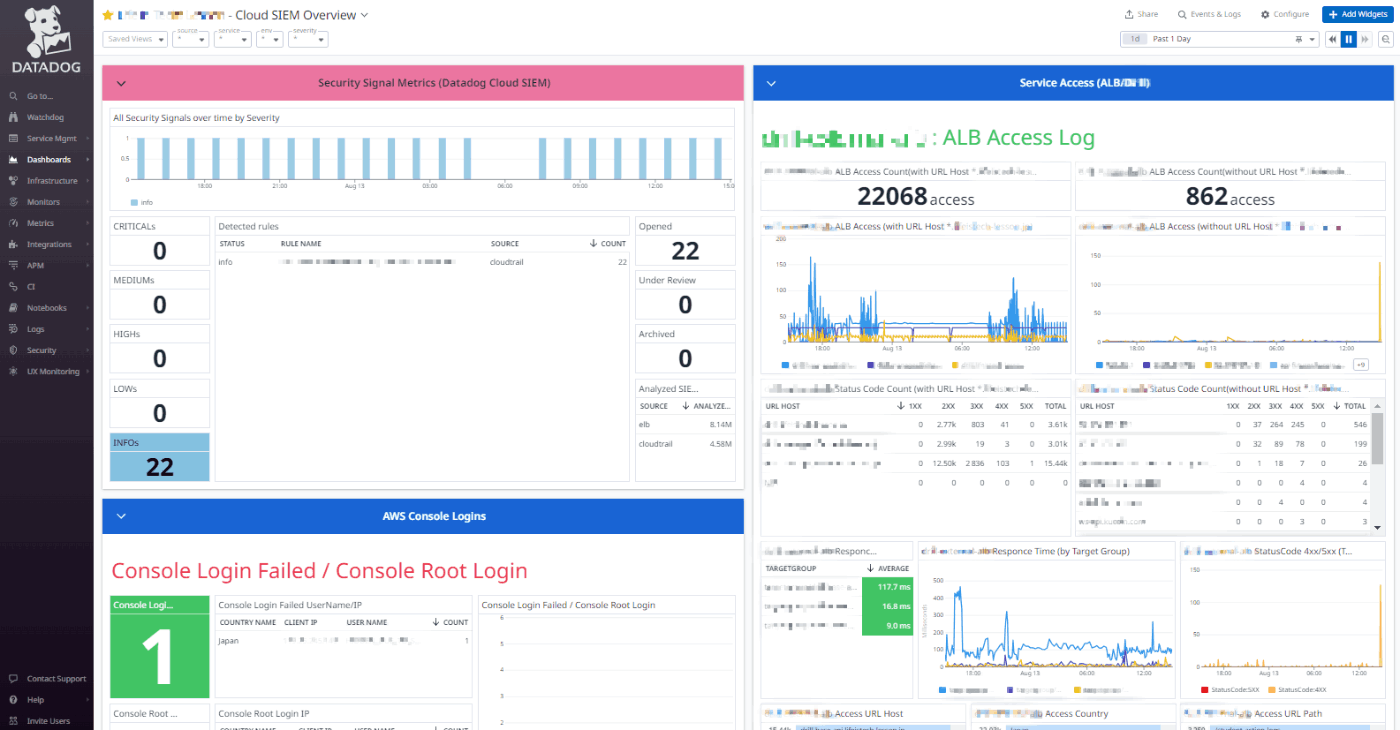Click Share in the top bar

(x=1141, y=14)
